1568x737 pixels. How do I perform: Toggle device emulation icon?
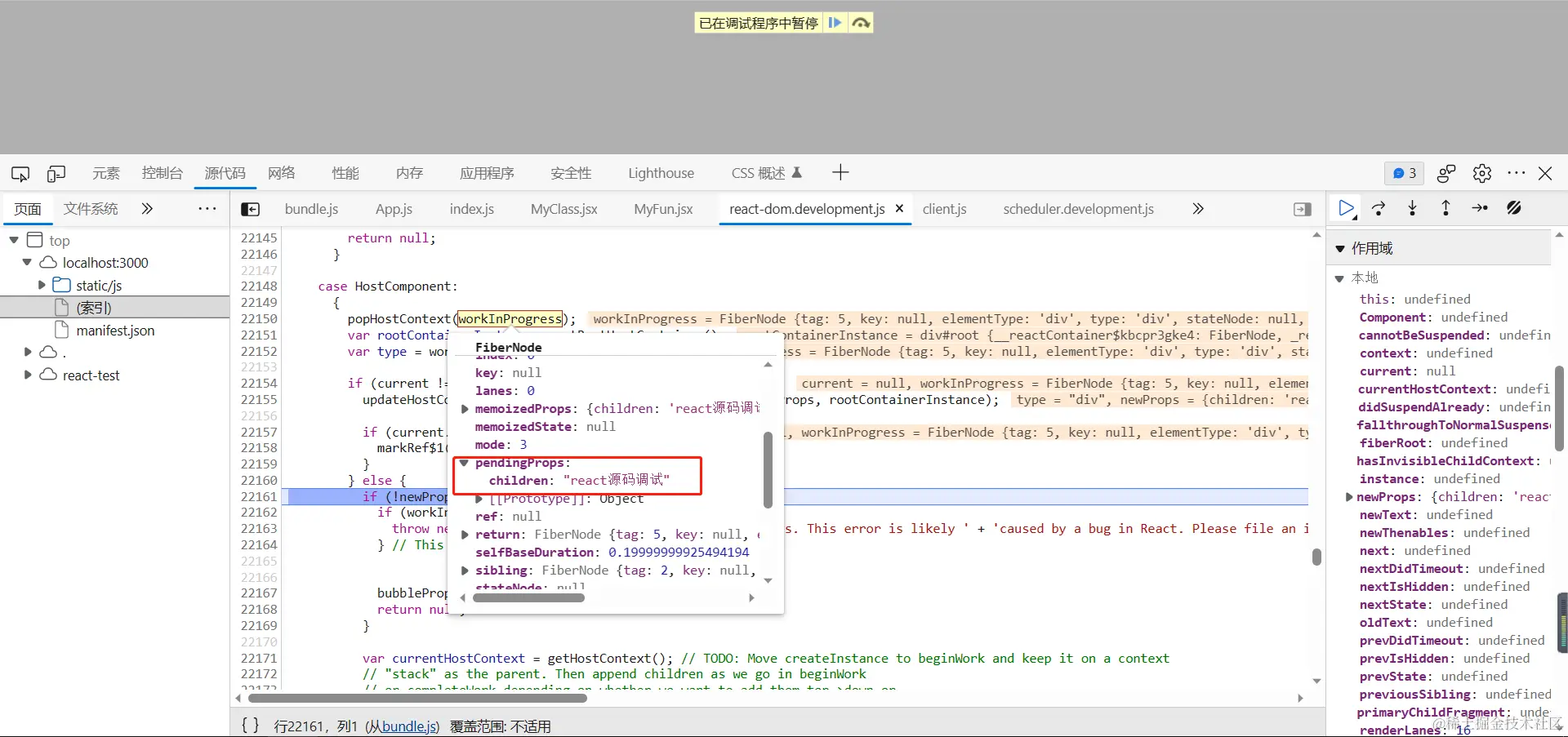point(56,173)
